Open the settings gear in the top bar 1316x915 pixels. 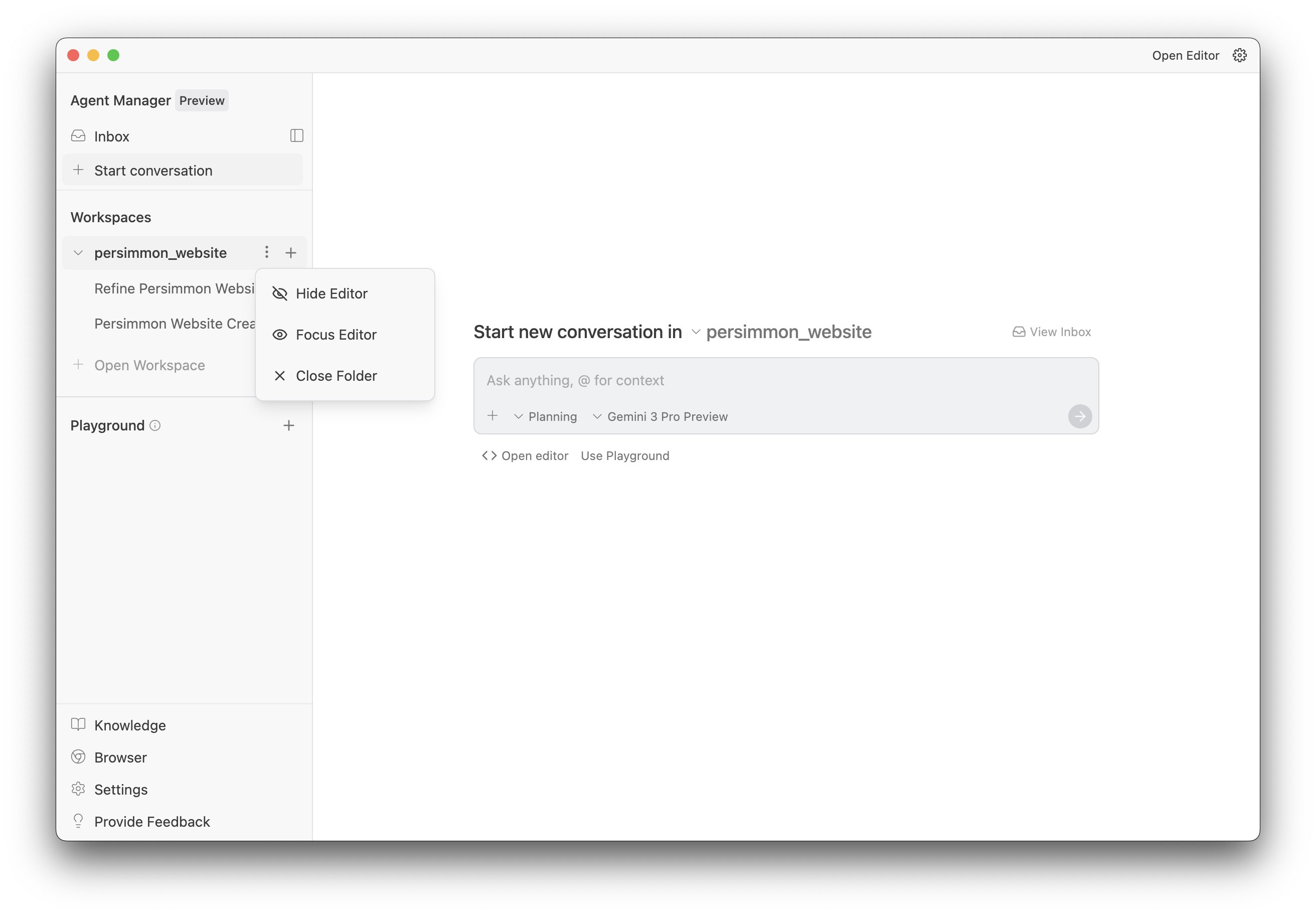[1239, 55]
